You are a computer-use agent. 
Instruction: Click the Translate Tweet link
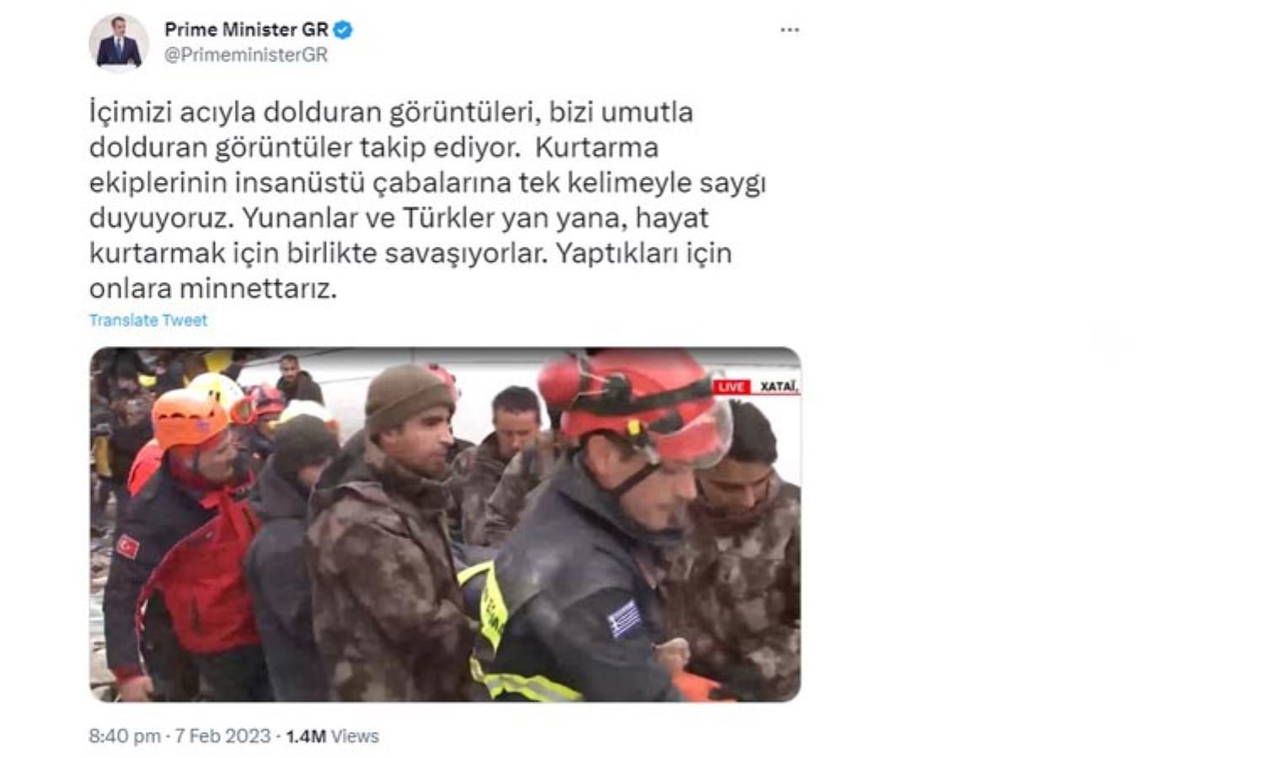click(148, 320)
